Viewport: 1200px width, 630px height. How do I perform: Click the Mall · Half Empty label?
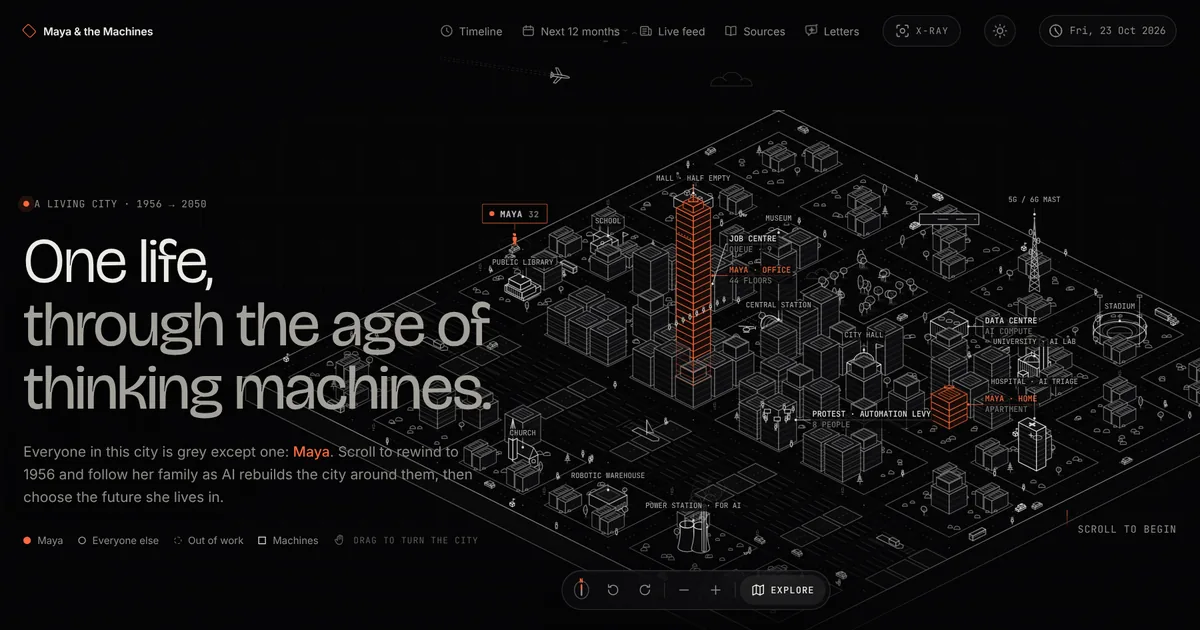[x=693, y=178]
